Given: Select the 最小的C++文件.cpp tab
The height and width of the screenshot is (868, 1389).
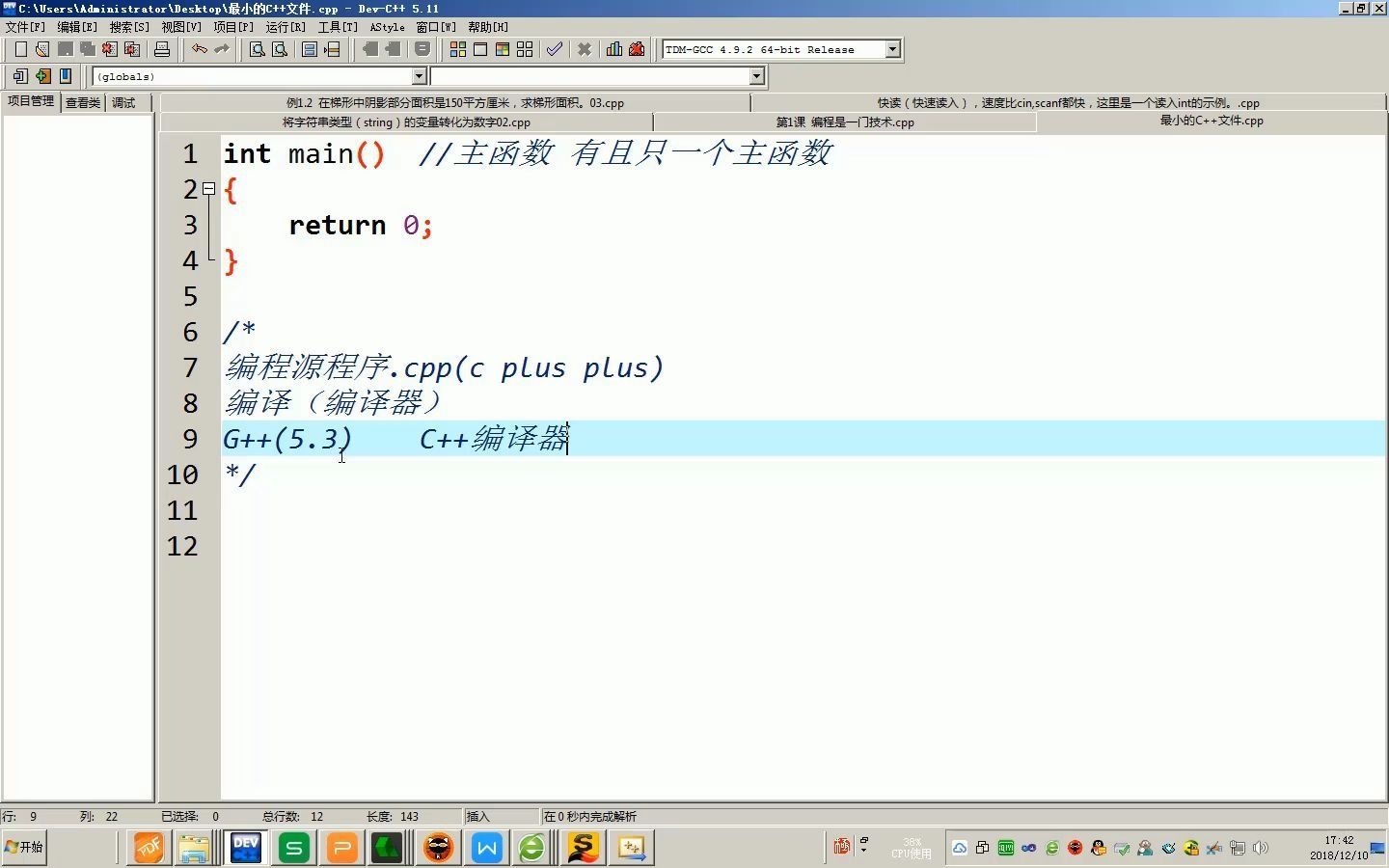Looking at the screenshot, I should click(1212, 121).
